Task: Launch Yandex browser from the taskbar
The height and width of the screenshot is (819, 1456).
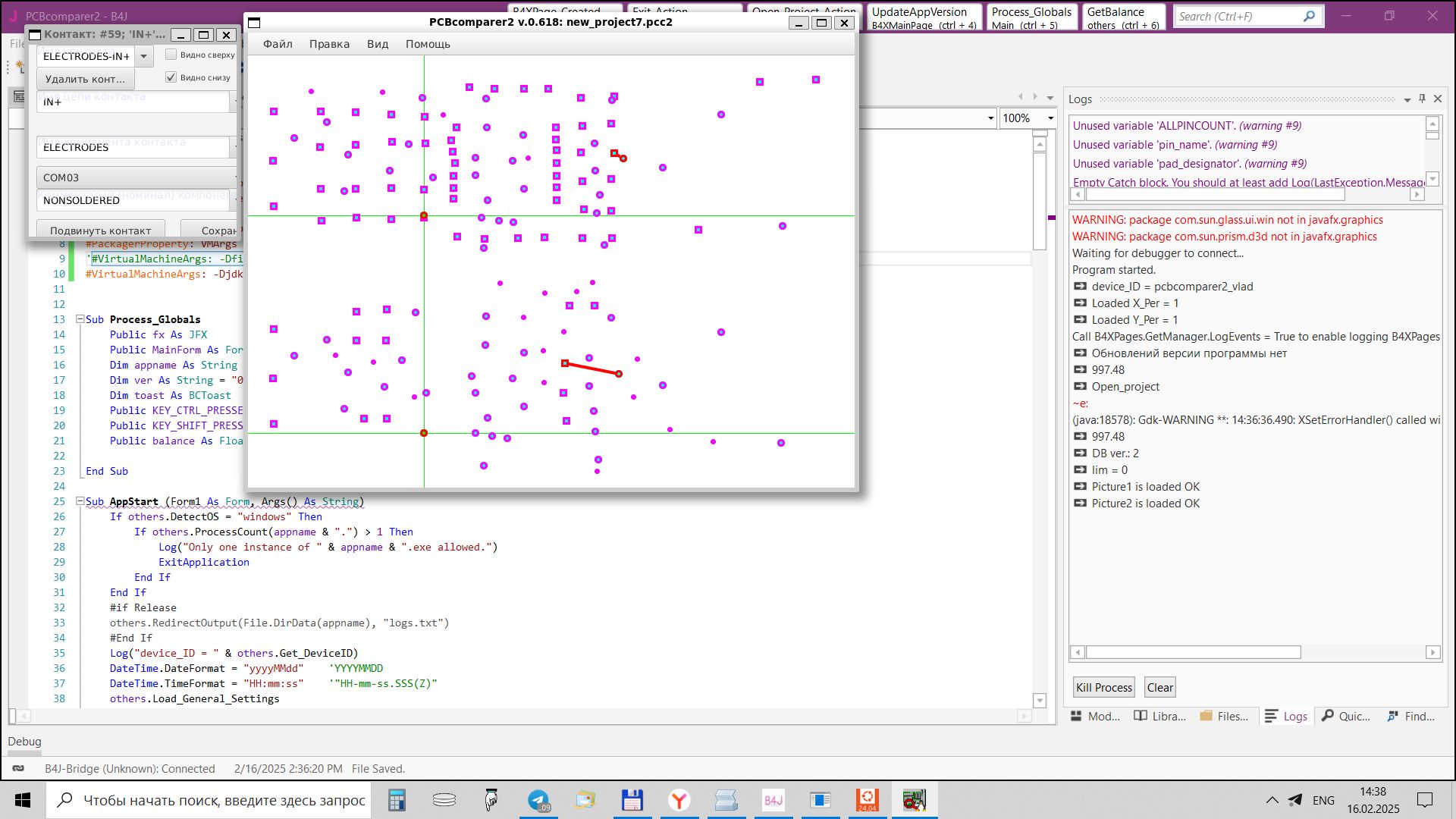Action: tap(679, 800)
